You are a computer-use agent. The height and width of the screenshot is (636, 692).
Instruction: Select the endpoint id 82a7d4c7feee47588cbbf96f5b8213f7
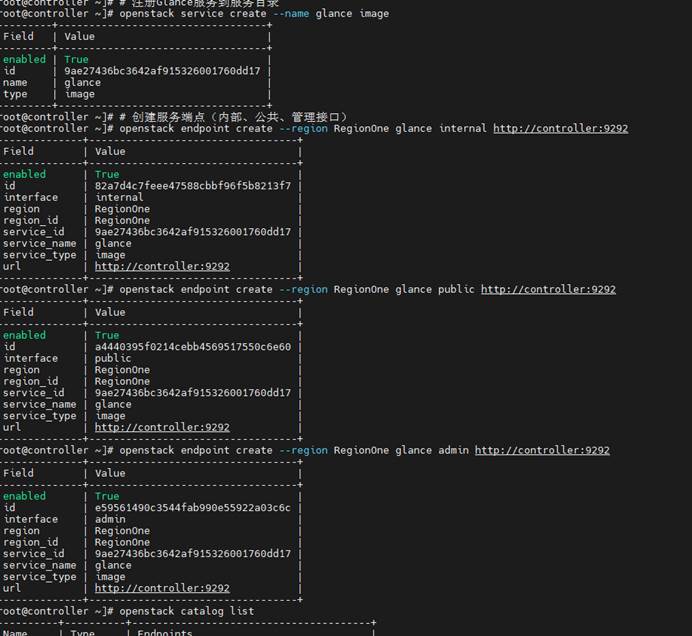(x=193, y=186)
